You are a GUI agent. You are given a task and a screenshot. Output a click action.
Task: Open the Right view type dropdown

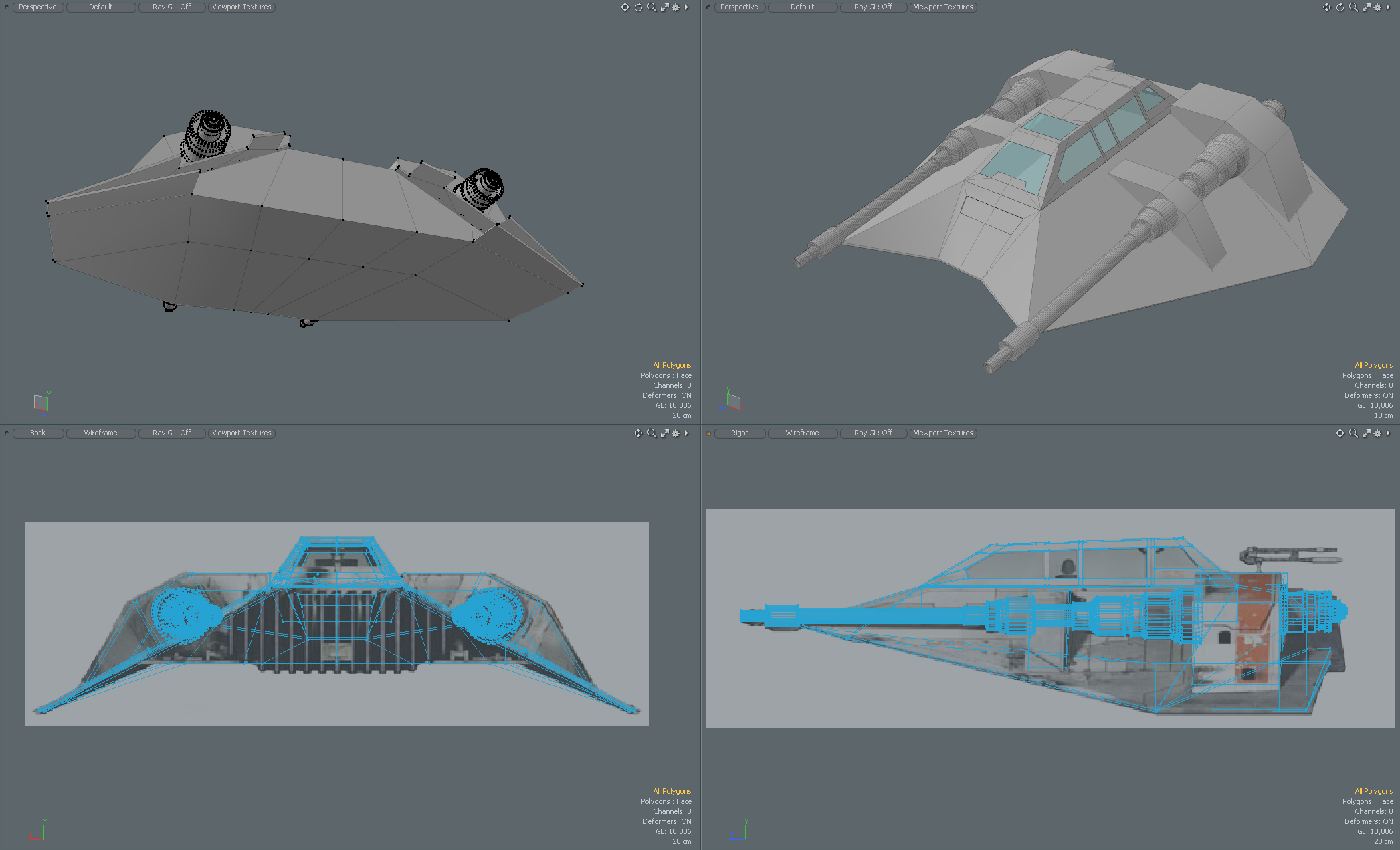click(x=739, y=433)
